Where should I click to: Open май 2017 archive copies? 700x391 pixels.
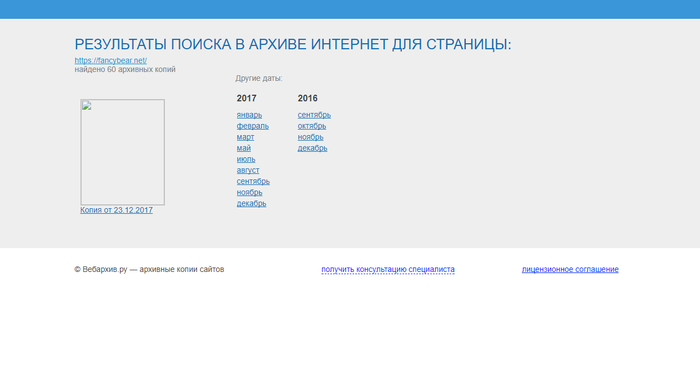coord(244,148)
